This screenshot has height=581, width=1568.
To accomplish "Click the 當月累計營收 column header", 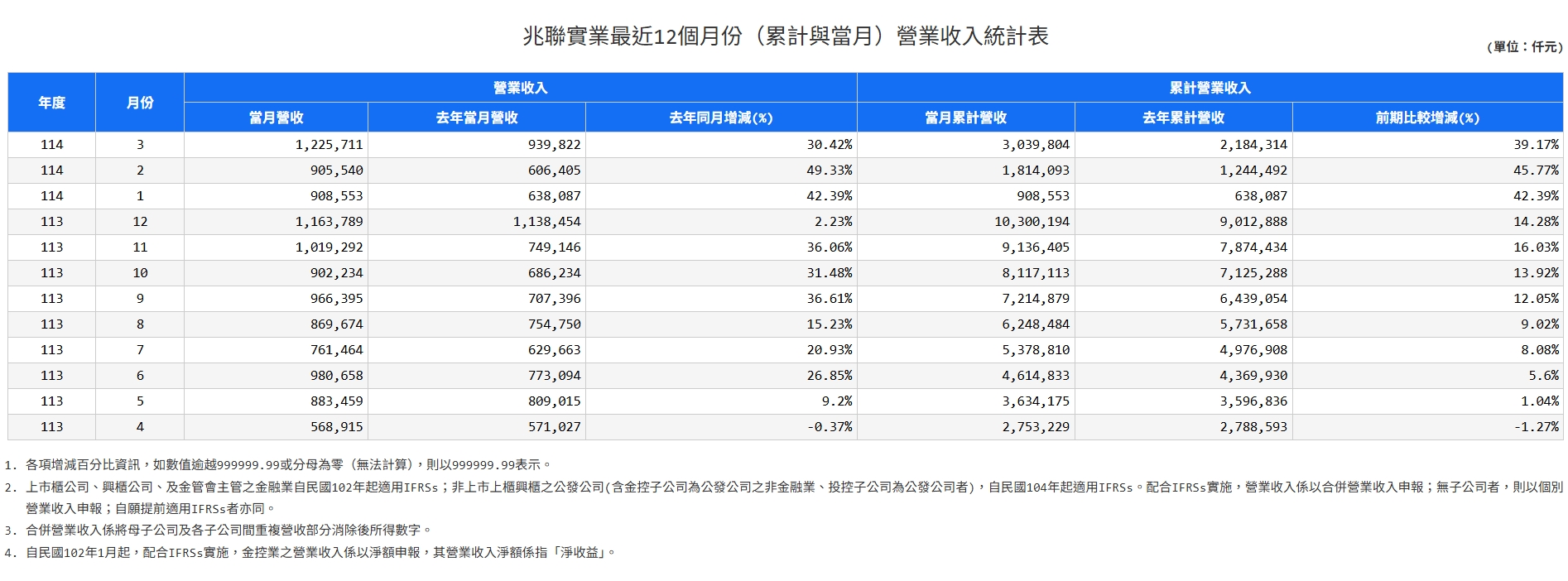I will pos(966,118).
